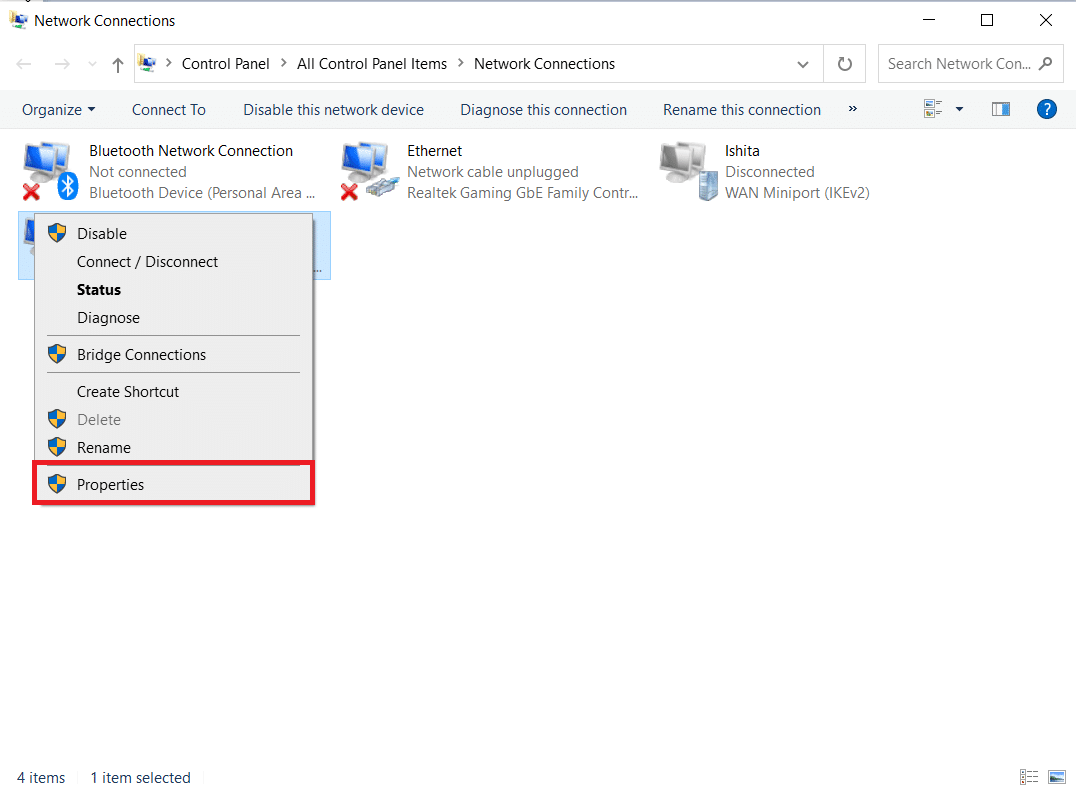1076x791 pixels.
Task: Click Connect To in the toolbar
Action: pyautogui.click(x=169, y=110)
